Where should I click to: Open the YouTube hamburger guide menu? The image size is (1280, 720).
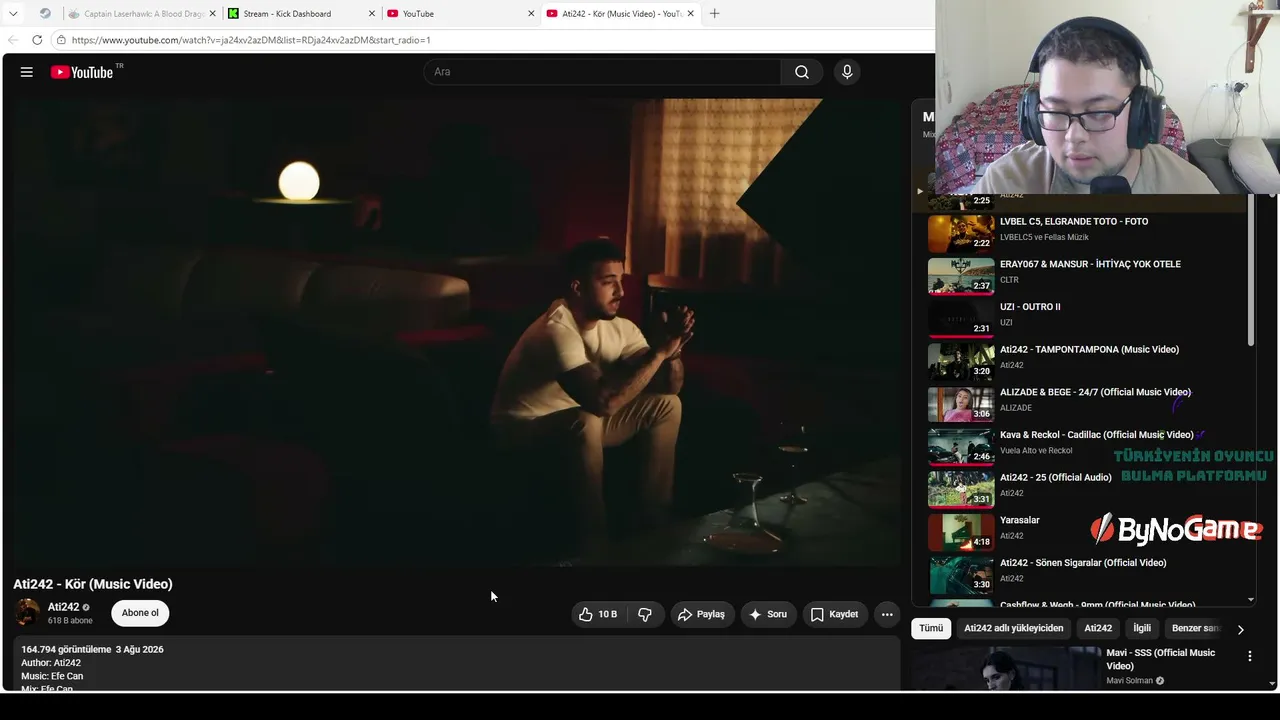(x=27, y=72)
